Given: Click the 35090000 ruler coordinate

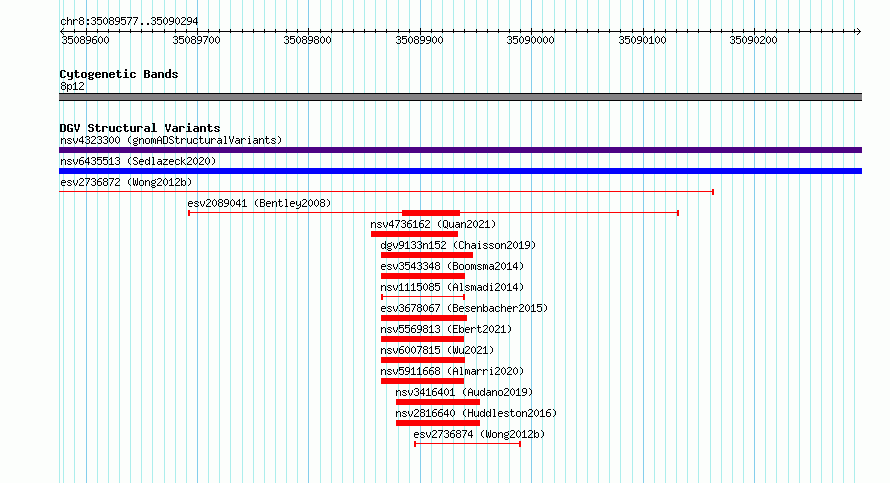Looking at the screenshot, I should (530, 40).
